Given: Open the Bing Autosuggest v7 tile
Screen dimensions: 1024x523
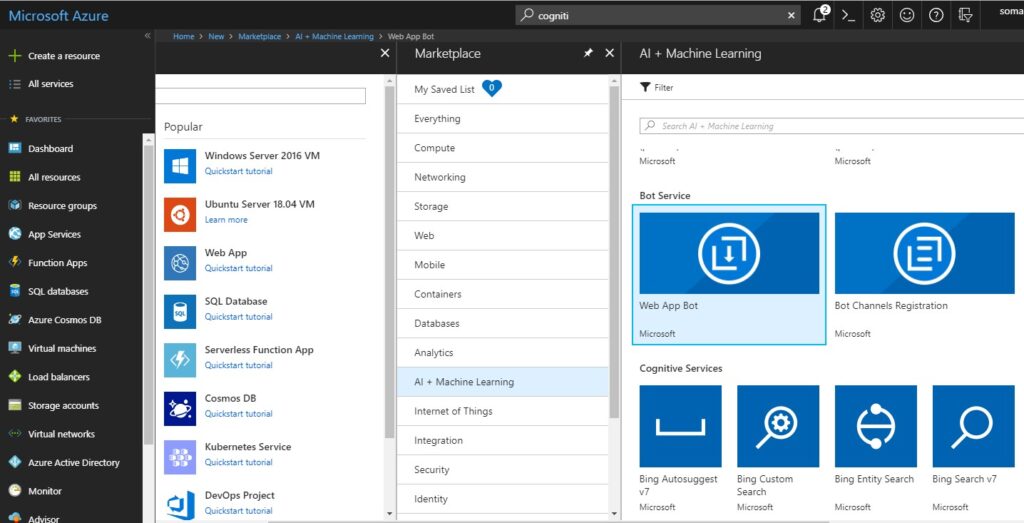Looking at the screenshot, I should (x=680, y=449).
